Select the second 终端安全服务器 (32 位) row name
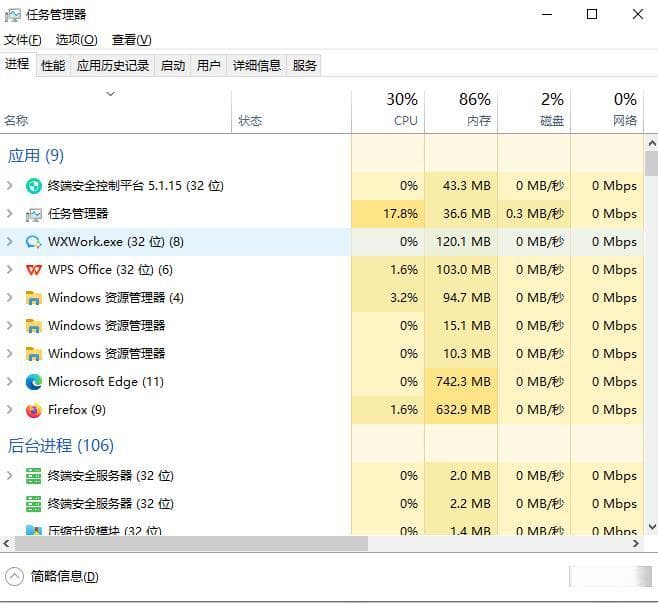The height and width of the screenshot is (603, 658). coord(111,504)
